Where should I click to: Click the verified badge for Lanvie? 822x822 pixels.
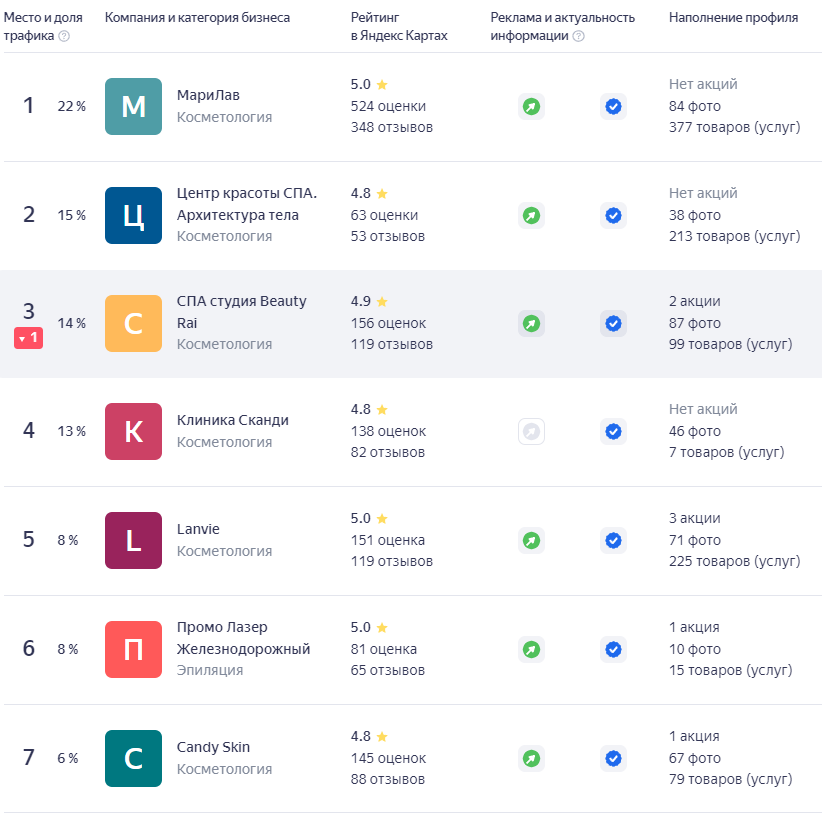613,540
